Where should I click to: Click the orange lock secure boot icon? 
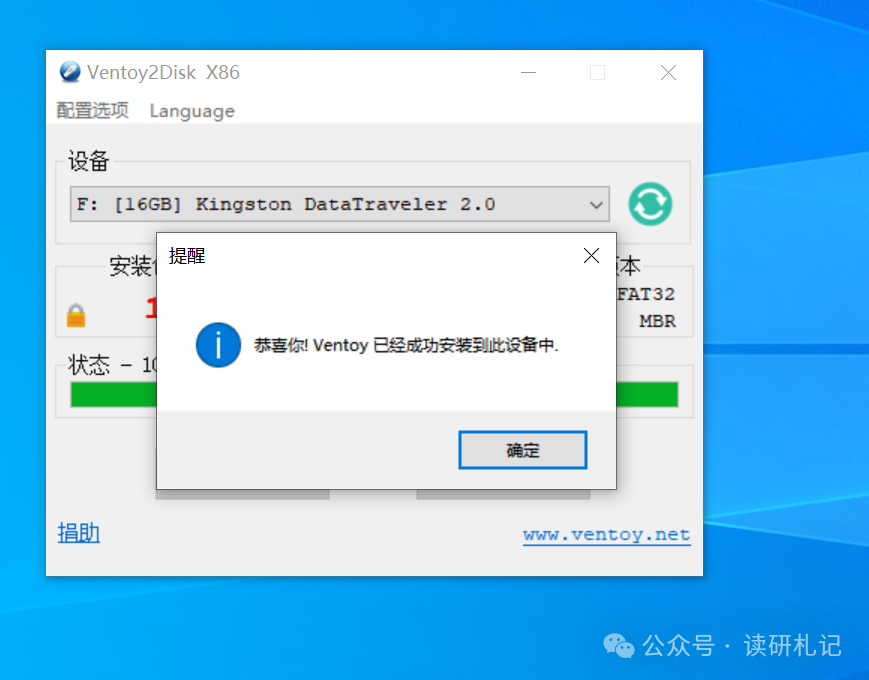(x=76, y=315)
